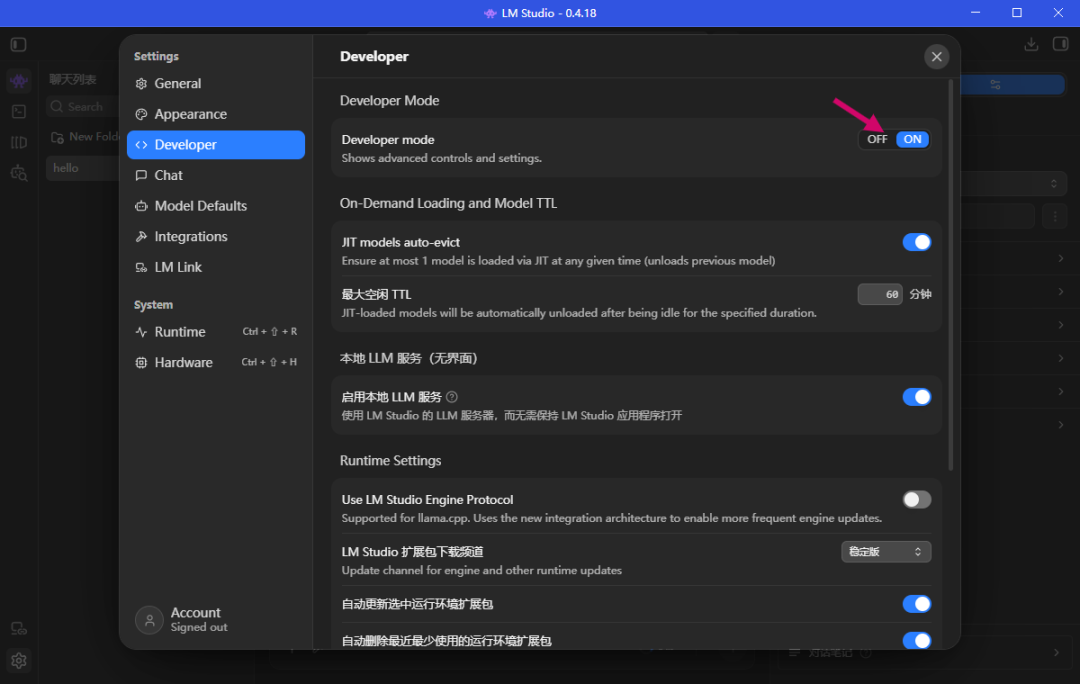Open the preset dropdown in right panel

click(1013, 183)
